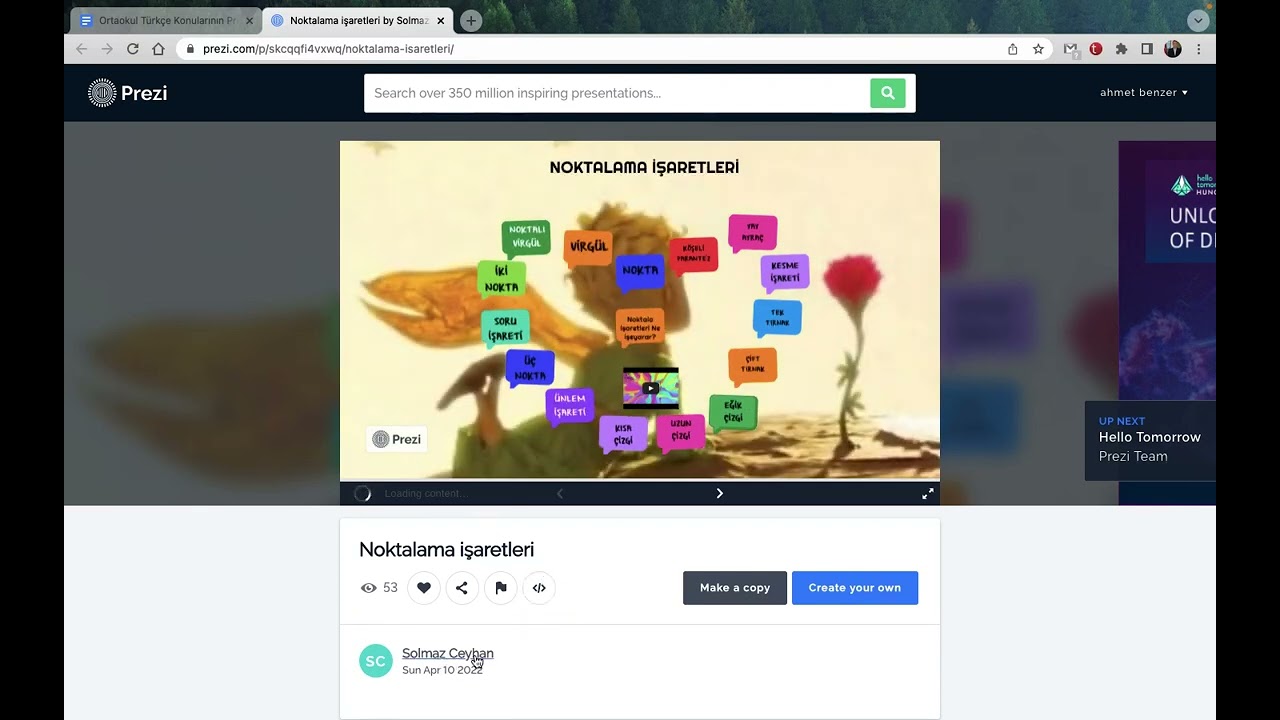Open embed code icon button
1280x720 pixels.
tap(539, 588)
